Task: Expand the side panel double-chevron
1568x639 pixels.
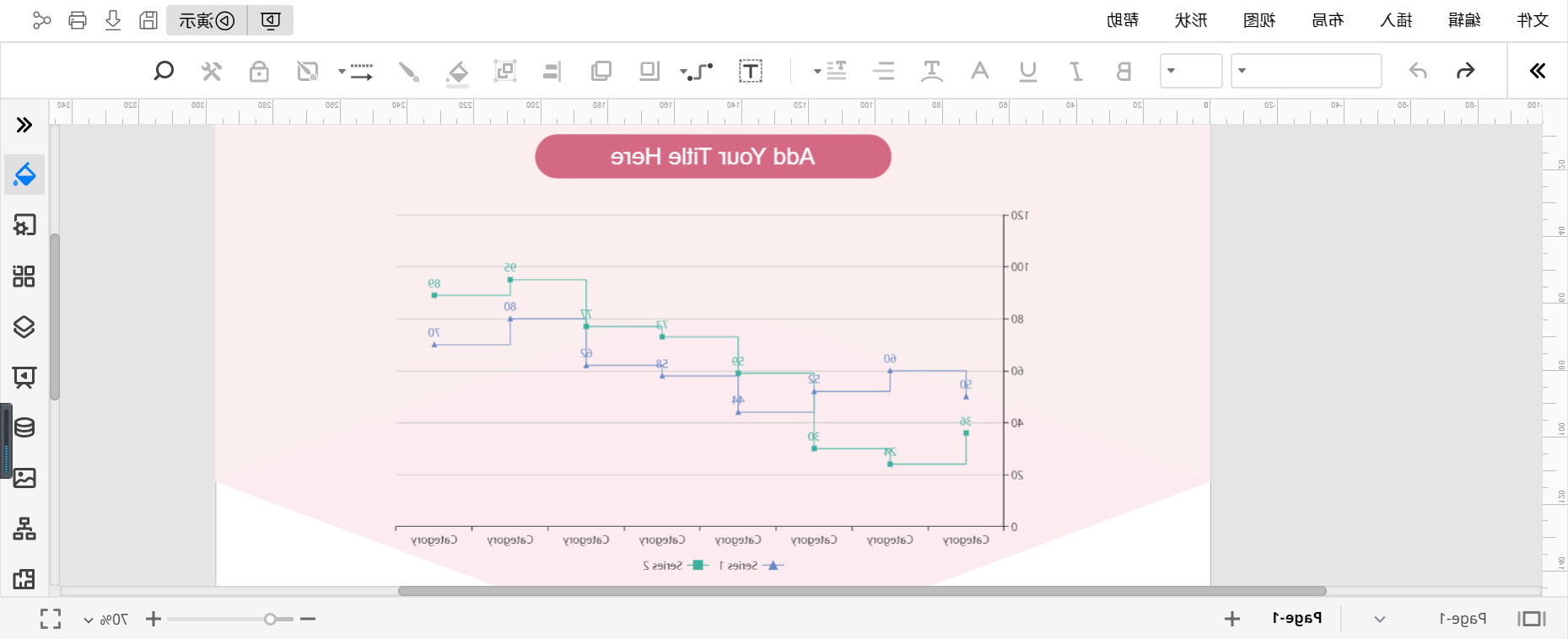Action: click(x=24, y=125)
